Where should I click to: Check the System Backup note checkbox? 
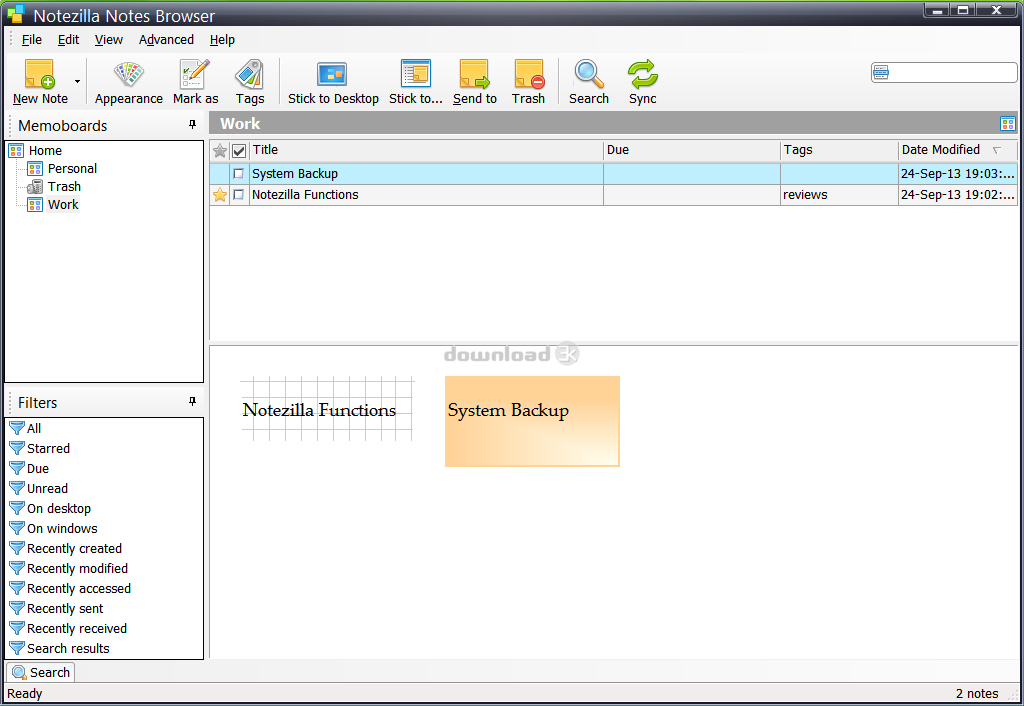[238, 174]
